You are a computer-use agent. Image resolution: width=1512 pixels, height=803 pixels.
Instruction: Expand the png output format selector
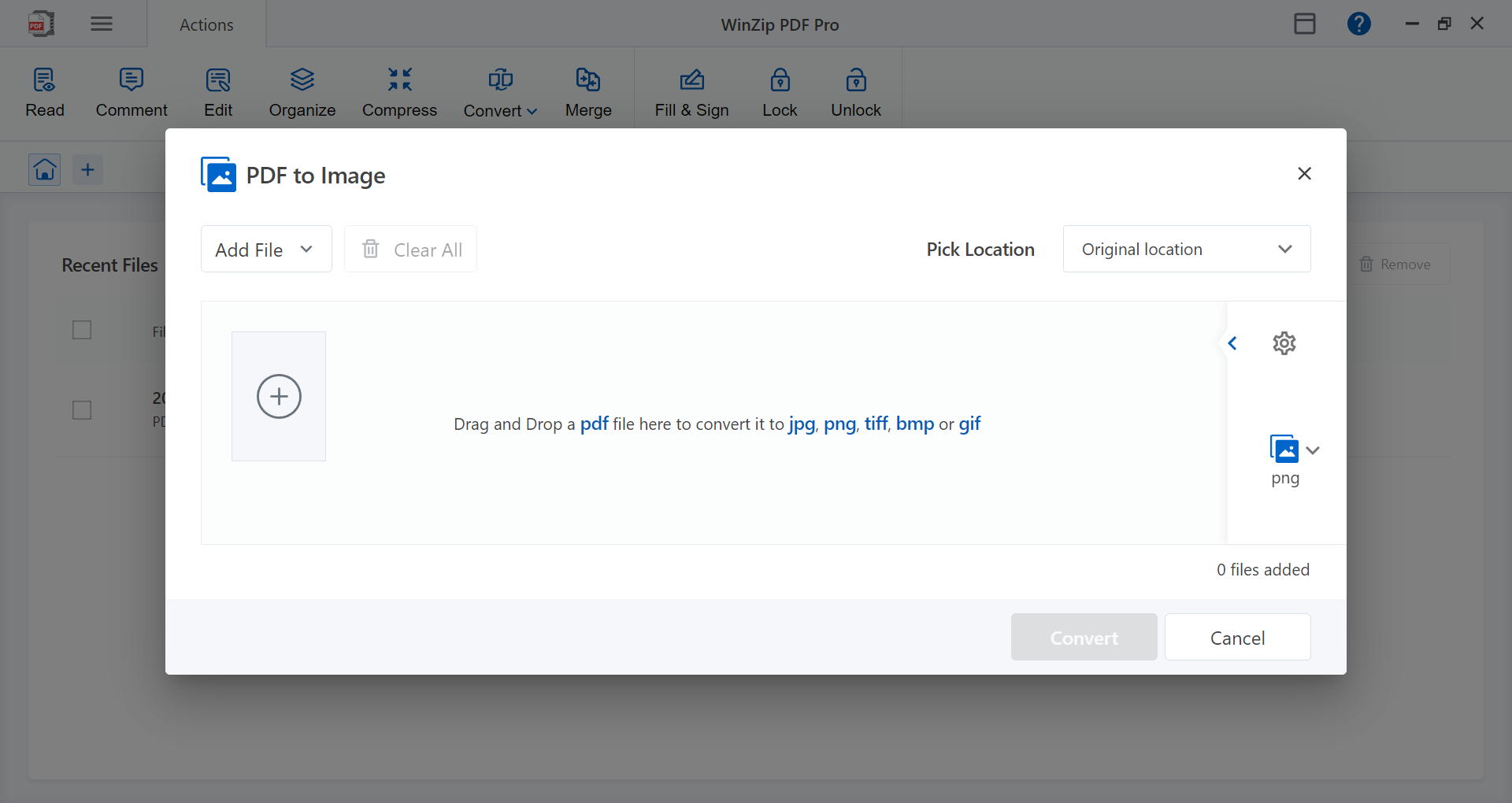point(1311,450)
